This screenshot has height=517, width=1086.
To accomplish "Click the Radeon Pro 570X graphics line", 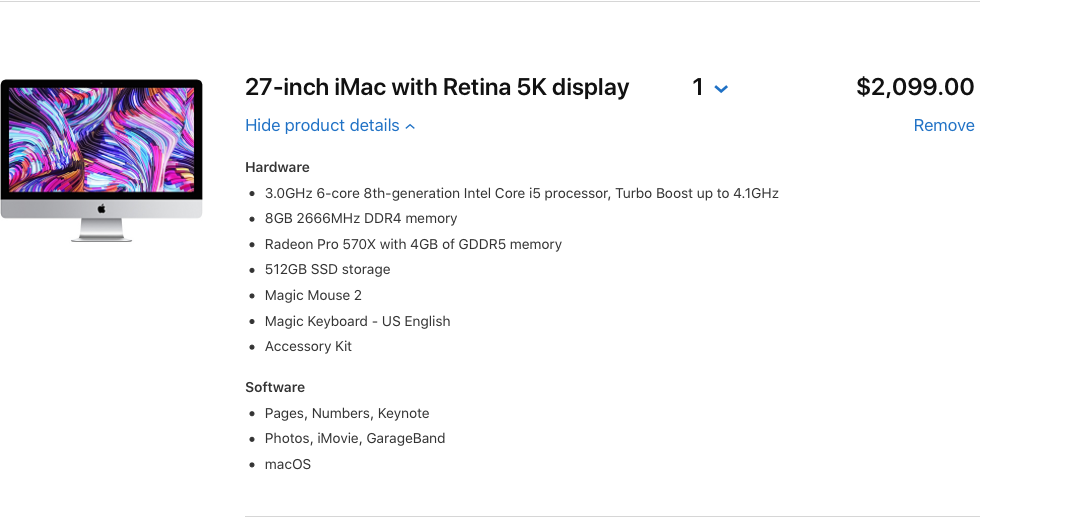I will [x=413, y=244].
